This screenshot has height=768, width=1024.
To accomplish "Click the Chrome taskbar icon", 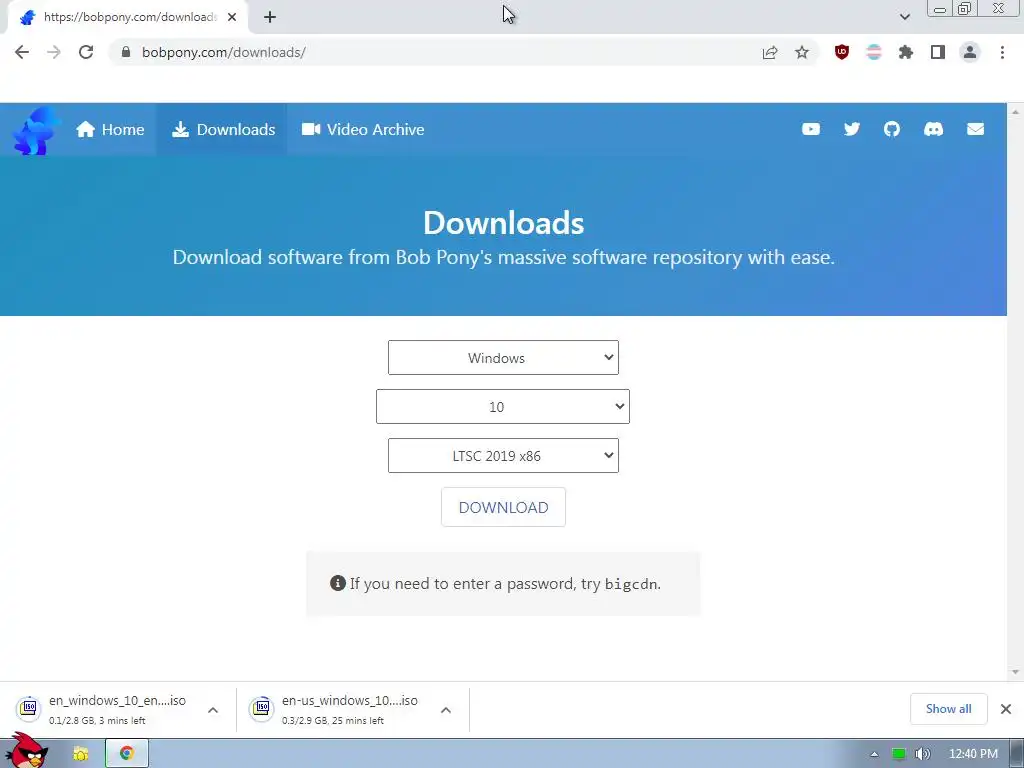I will coord(127,754).
